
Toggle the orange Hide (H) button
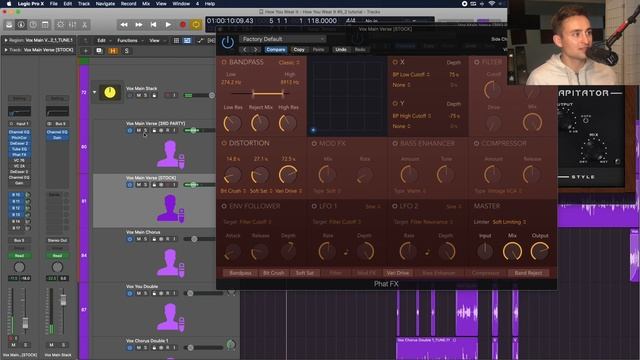coord(113,51)
